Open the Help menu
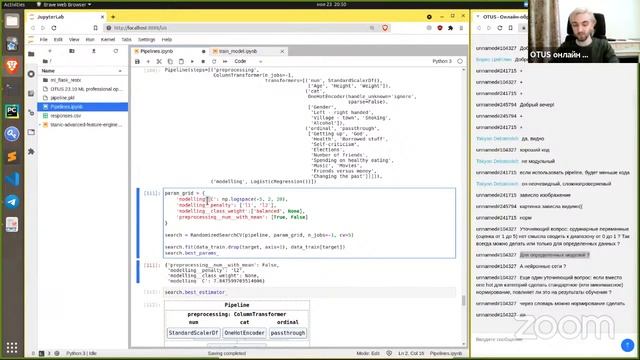 [x=167, y=40]
